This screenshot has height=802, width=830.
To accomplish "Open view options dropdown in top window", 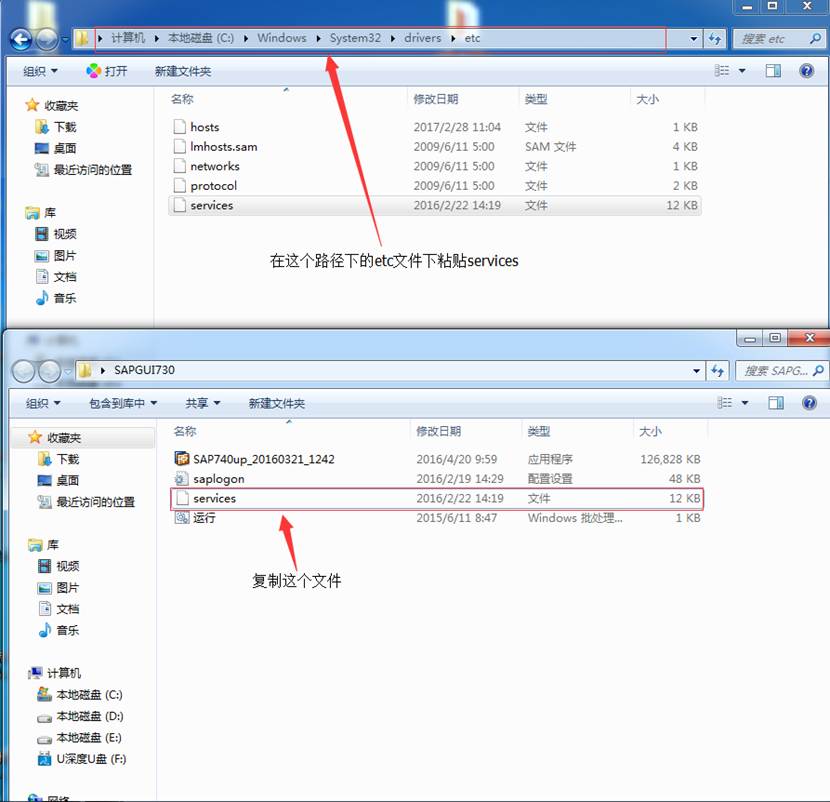I will pyautogui.click(x=742, y=71).
